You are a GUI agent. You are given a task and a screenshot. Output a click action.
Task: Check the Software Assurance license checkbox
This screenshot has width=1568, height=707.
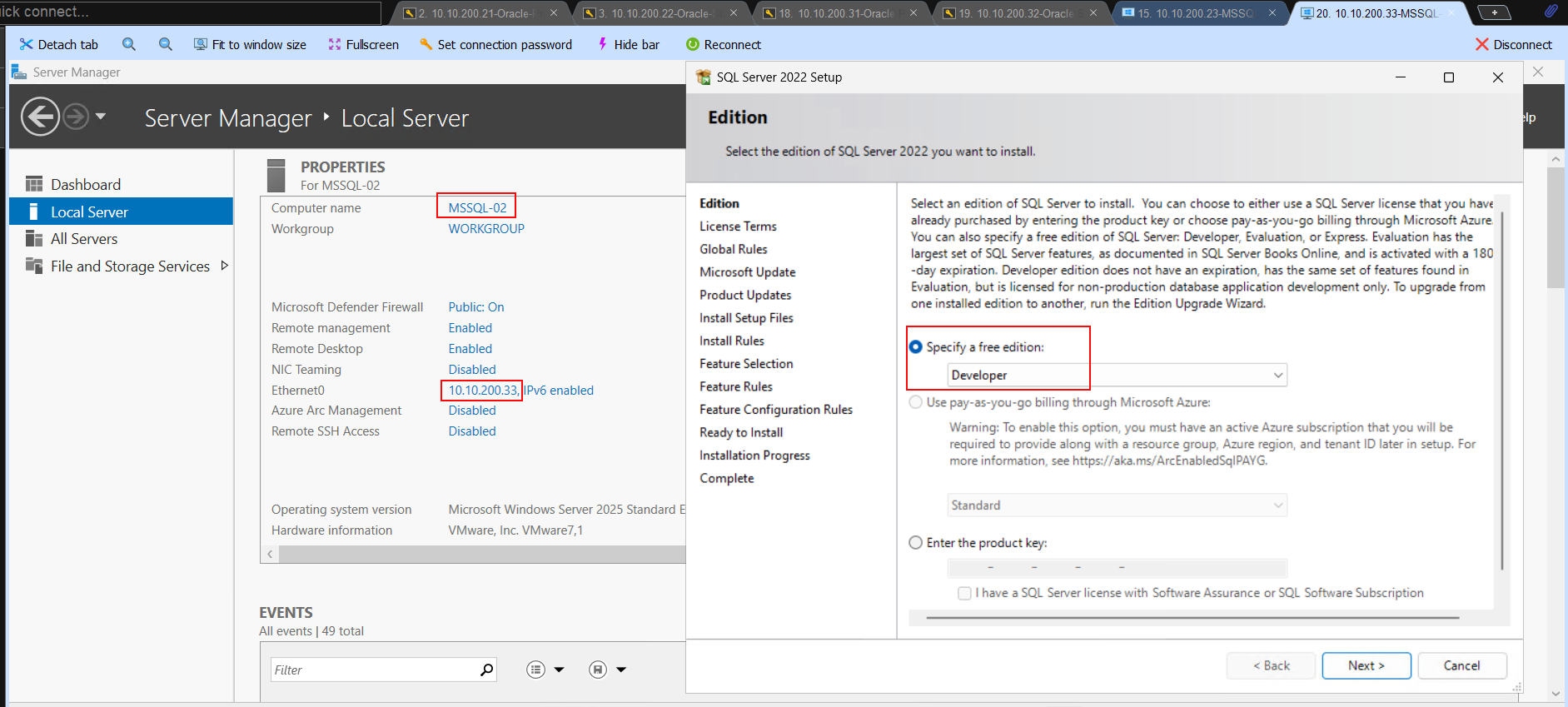pyautogui.click(x=964, y=593)
